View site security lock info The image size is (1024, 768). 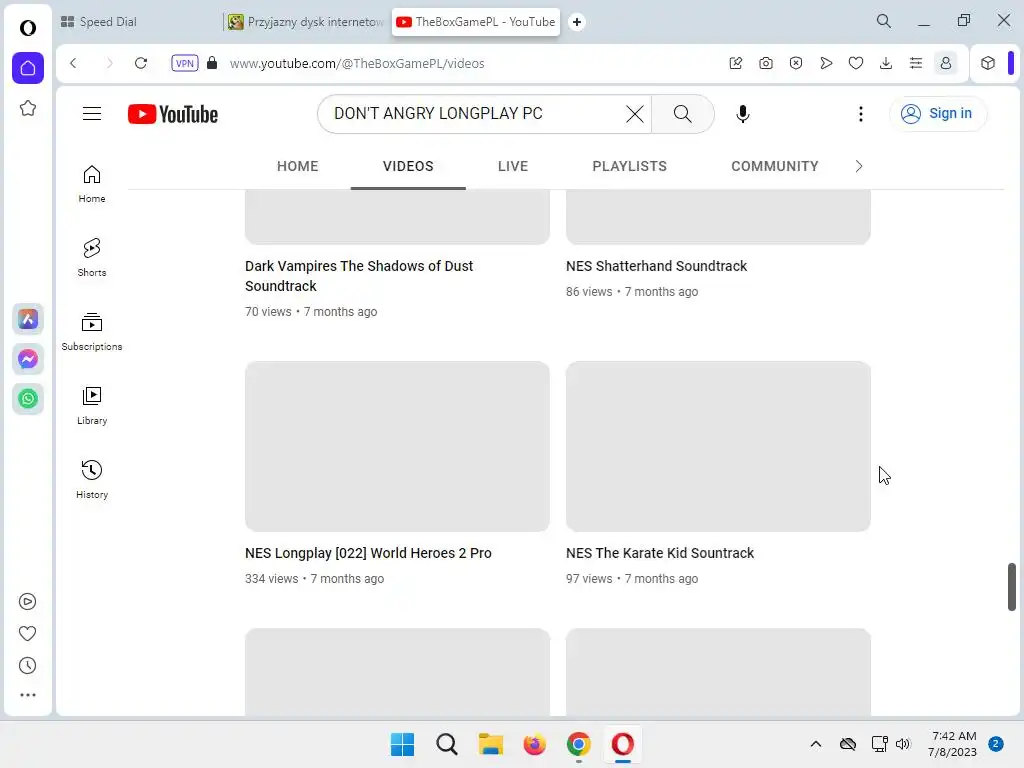212,63
